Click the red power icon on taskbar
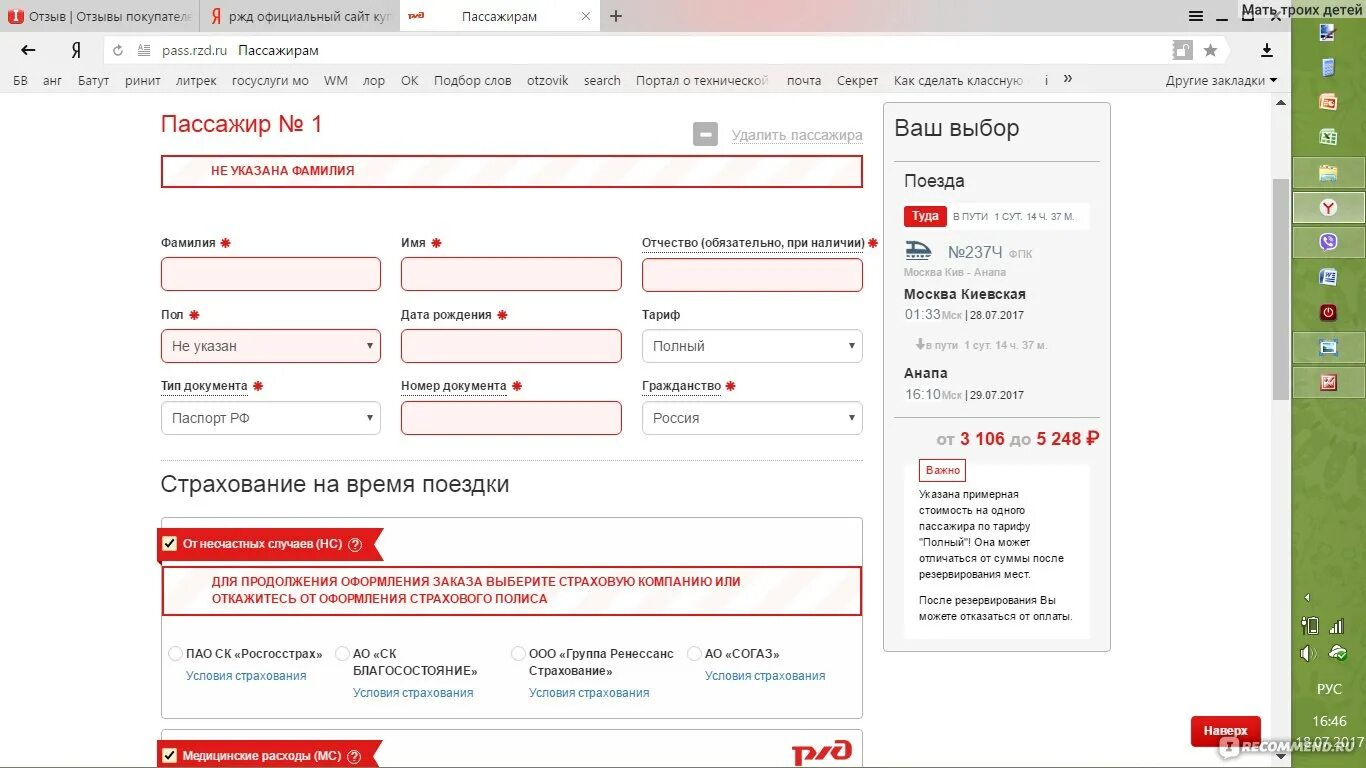The height and width of the screenshot is (768, 1366). 1328,312
